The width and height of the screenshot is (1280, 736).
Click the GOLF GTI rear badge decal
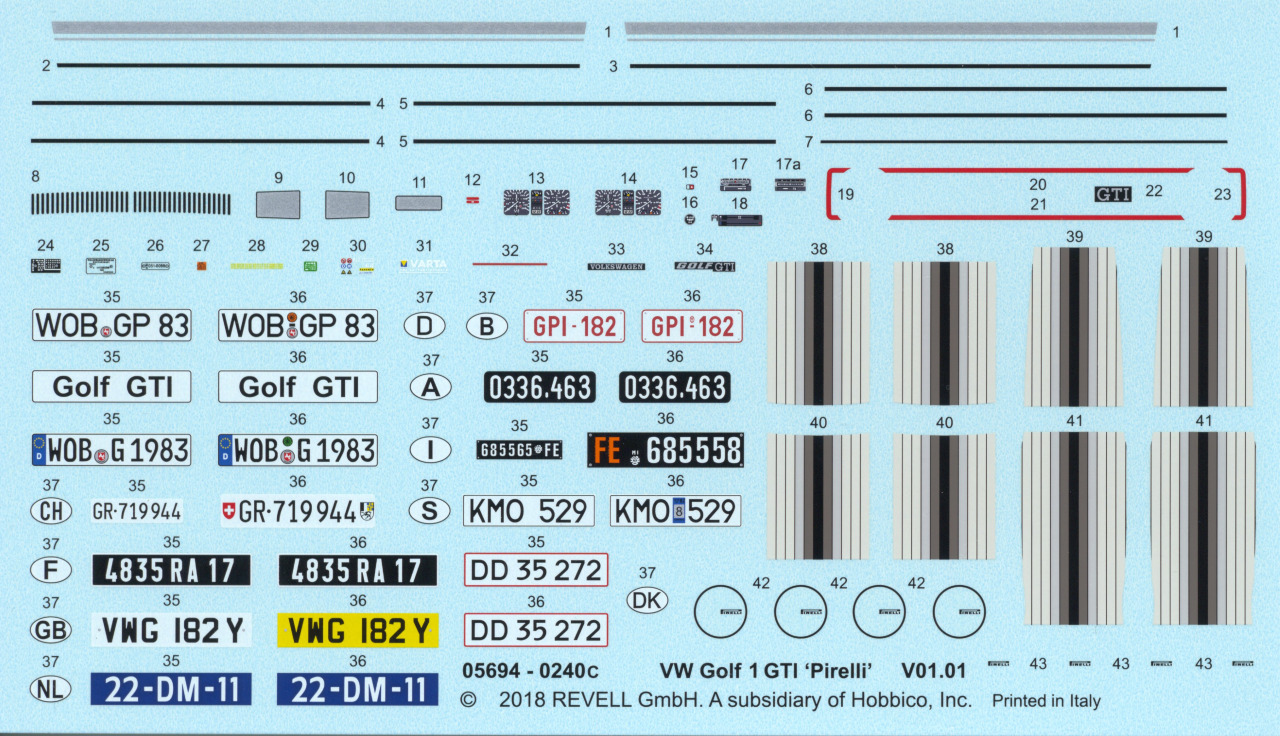coord(705,266)
